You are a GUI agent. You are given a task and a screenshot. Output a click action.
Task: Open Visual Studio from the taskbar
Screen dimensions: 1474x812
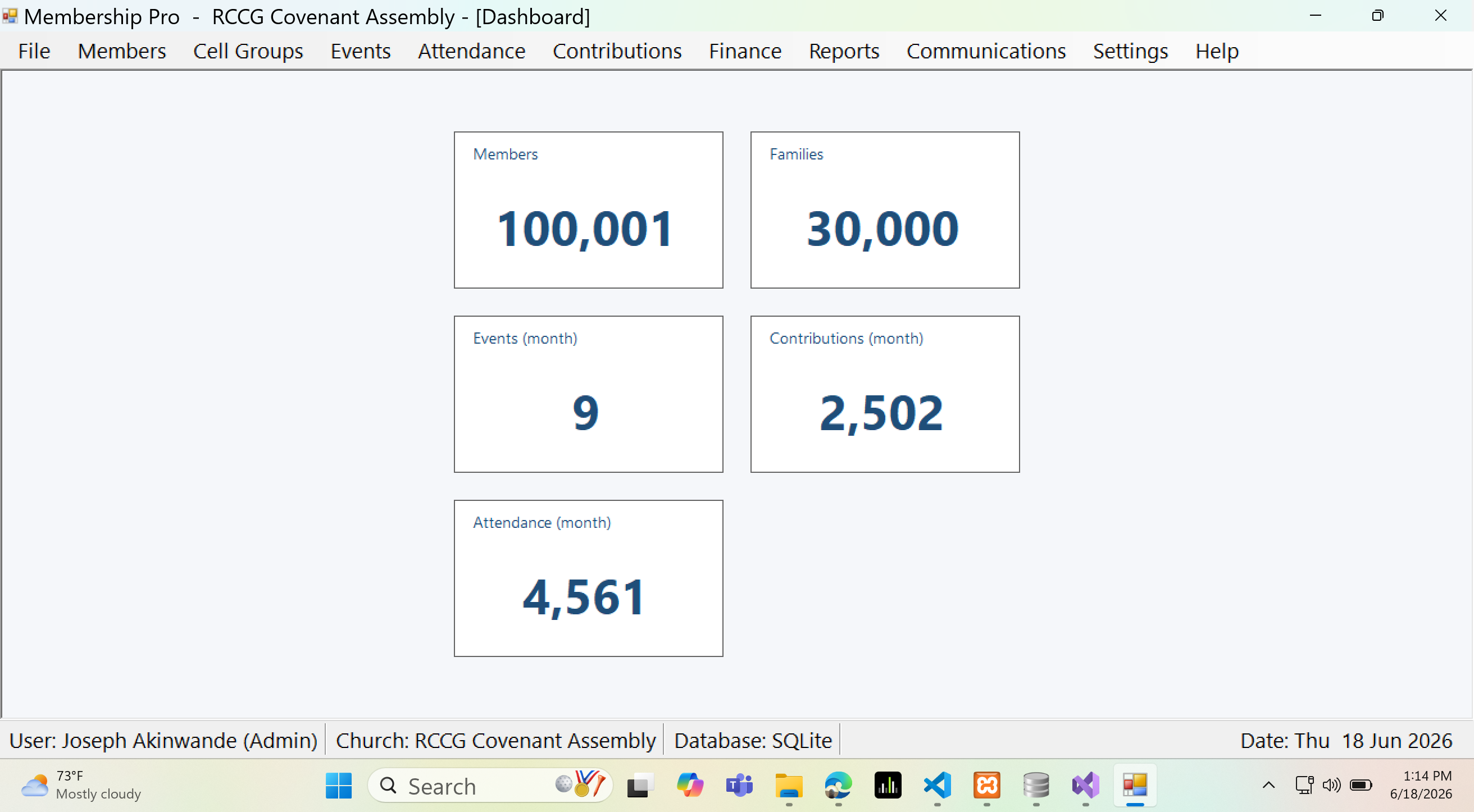tap(1085, 786)
